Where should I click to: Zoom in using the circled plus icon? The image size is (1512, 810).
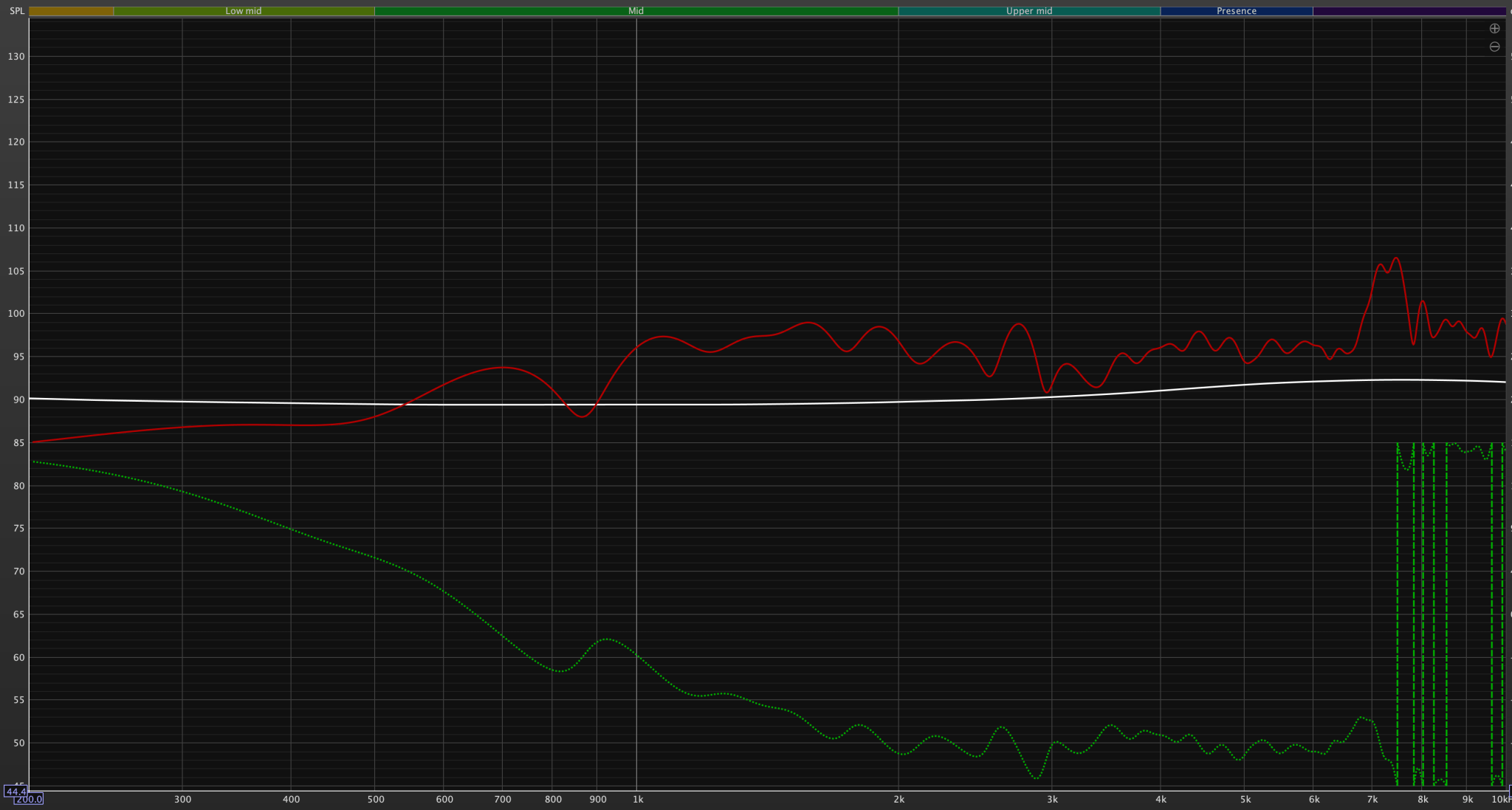pos(1494,29)
